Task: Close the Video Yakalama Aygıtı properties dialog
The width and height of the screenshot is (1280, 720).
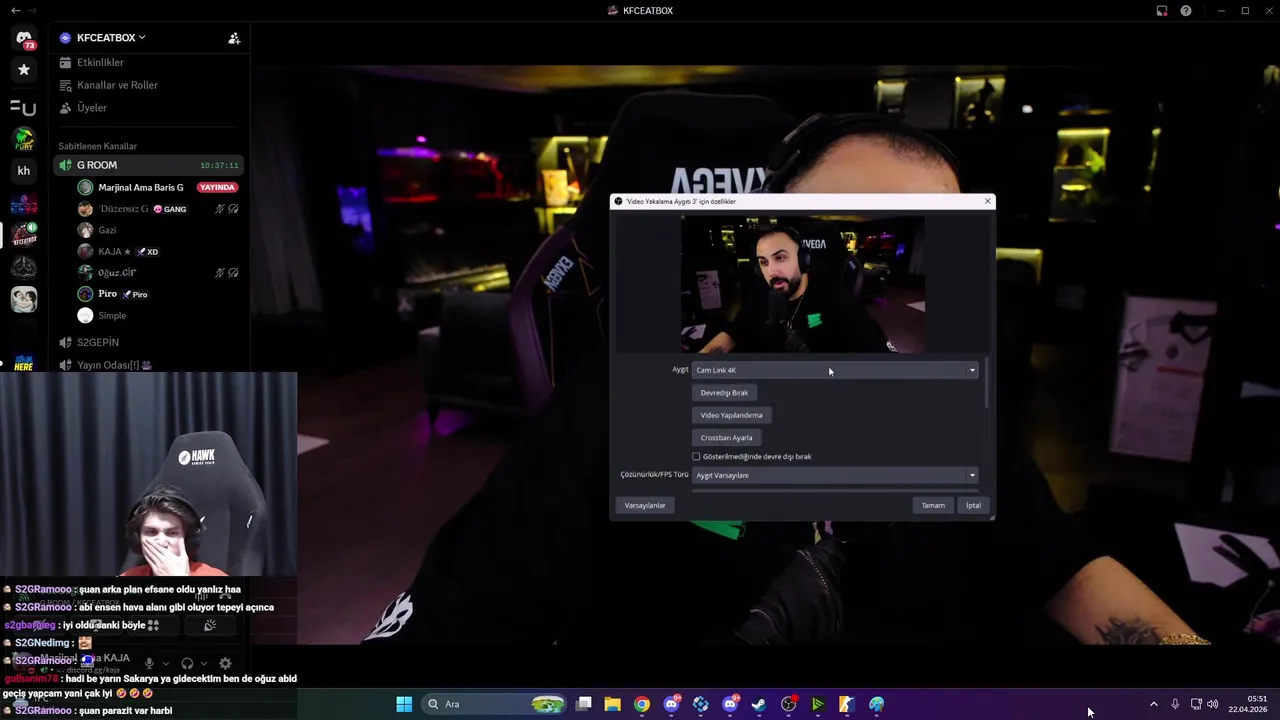Action: pyautogui.click(x=987, y=201)
